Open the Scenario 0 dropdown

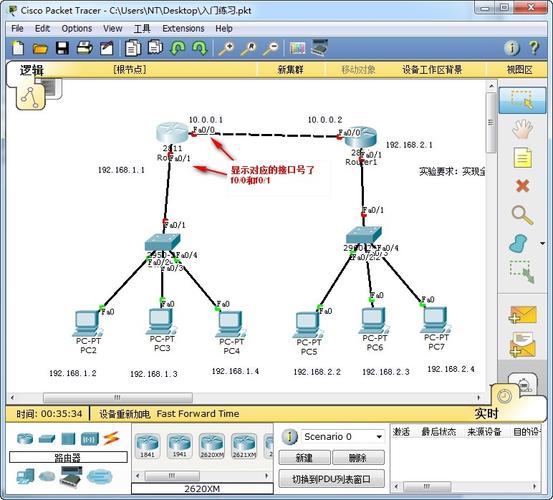point(342,437)
